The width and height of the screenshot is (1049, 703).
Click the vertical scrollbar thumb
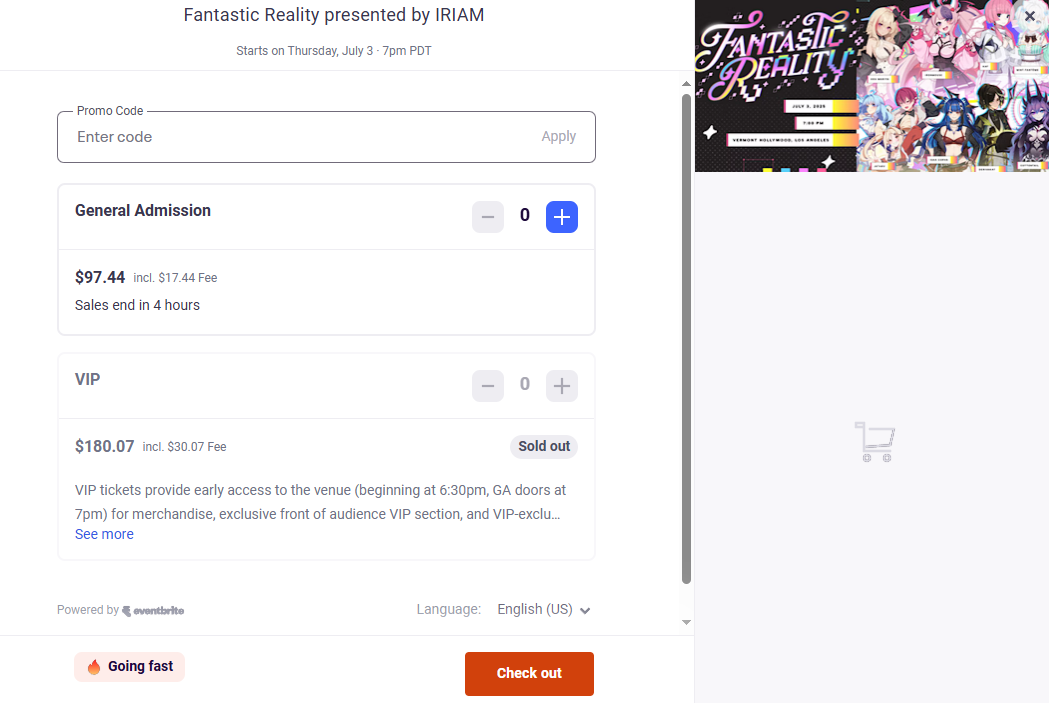[686, 338]
